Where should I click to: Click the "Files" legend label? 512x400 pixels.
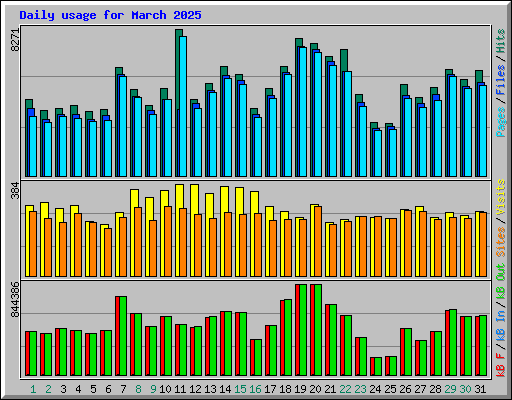coord(501,79)
